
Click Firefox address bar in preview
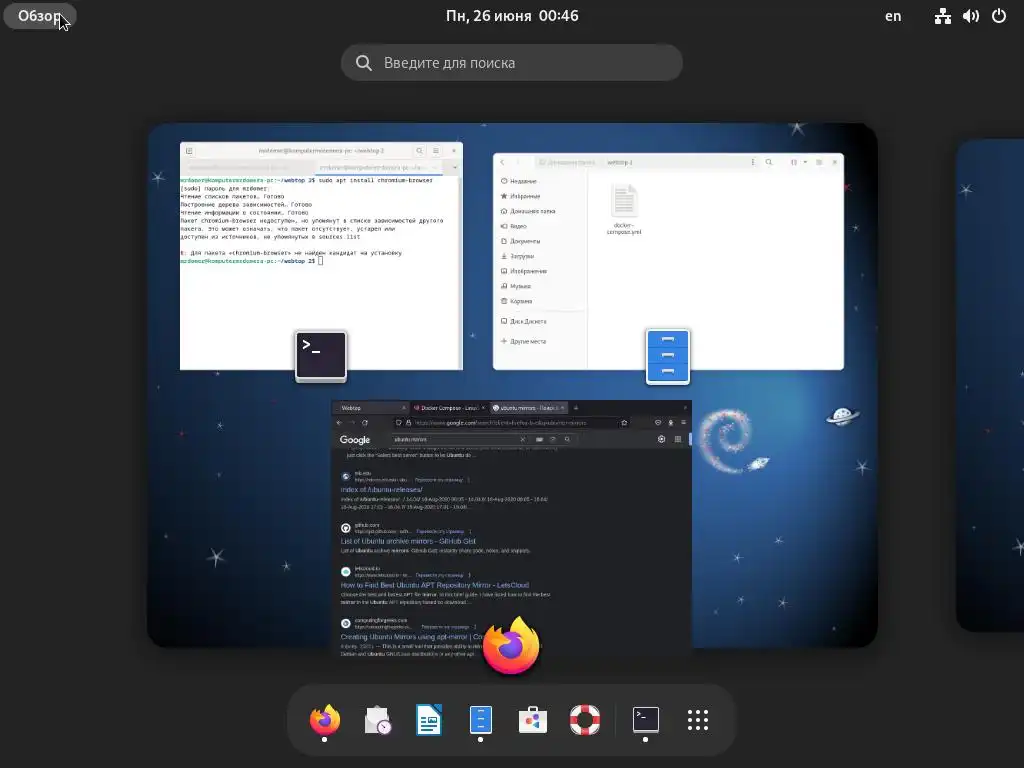tap(512, 423)
